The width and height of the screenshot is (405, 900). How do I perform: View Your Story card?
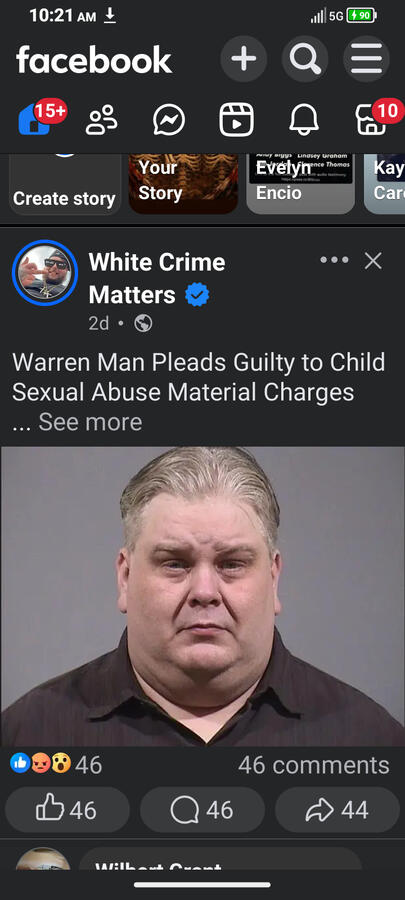184,184
